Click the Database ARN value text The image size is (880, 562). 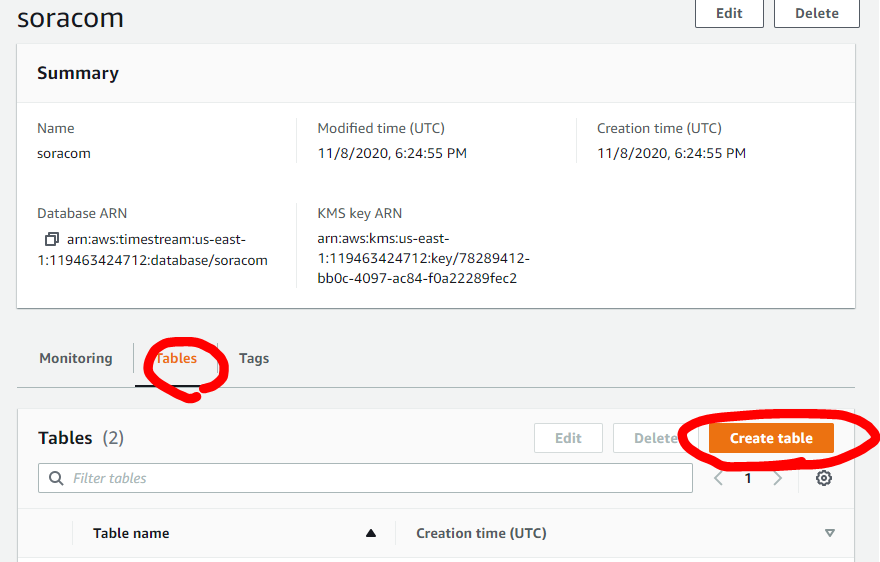153,250
